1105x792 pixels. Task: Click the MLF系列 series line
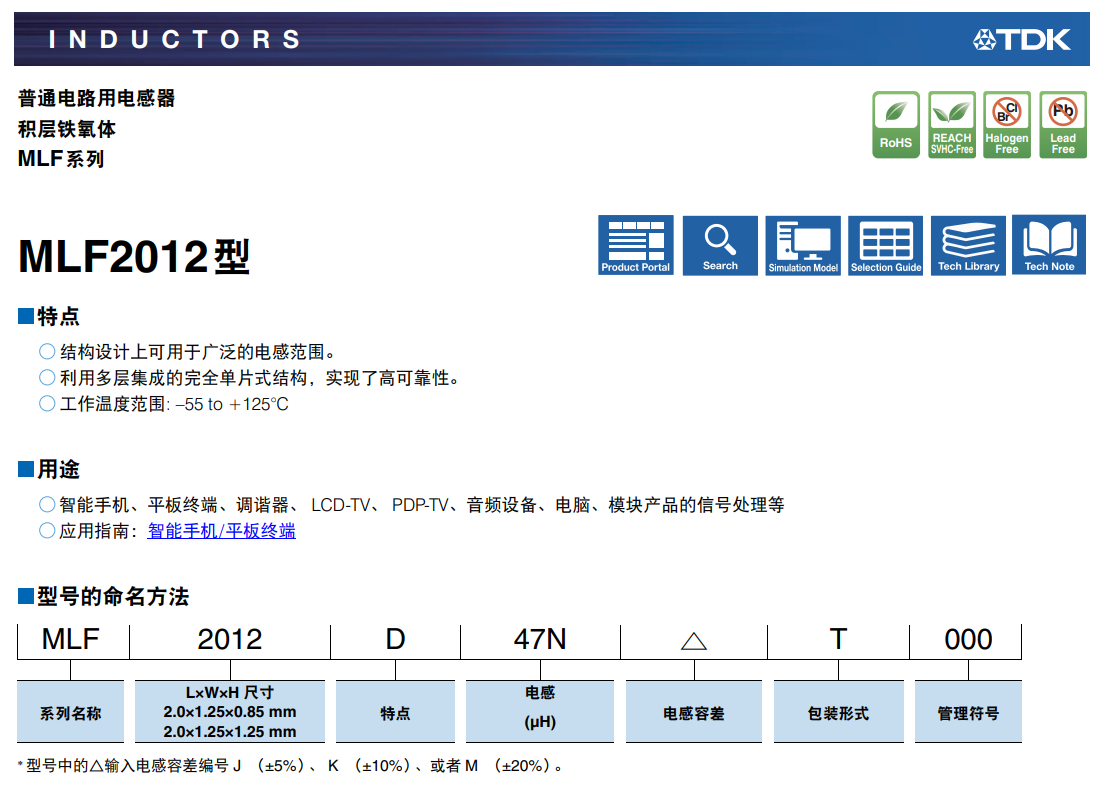61,159
